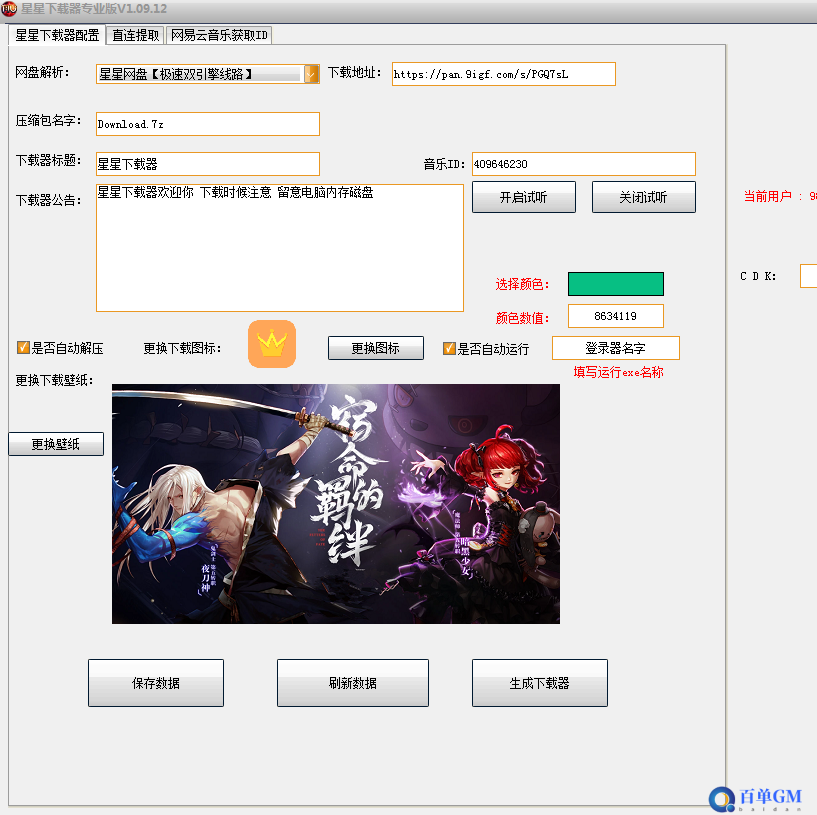Click the 开启试听 button
Viewport: 817px width, 815px height.
pos(524,197)
